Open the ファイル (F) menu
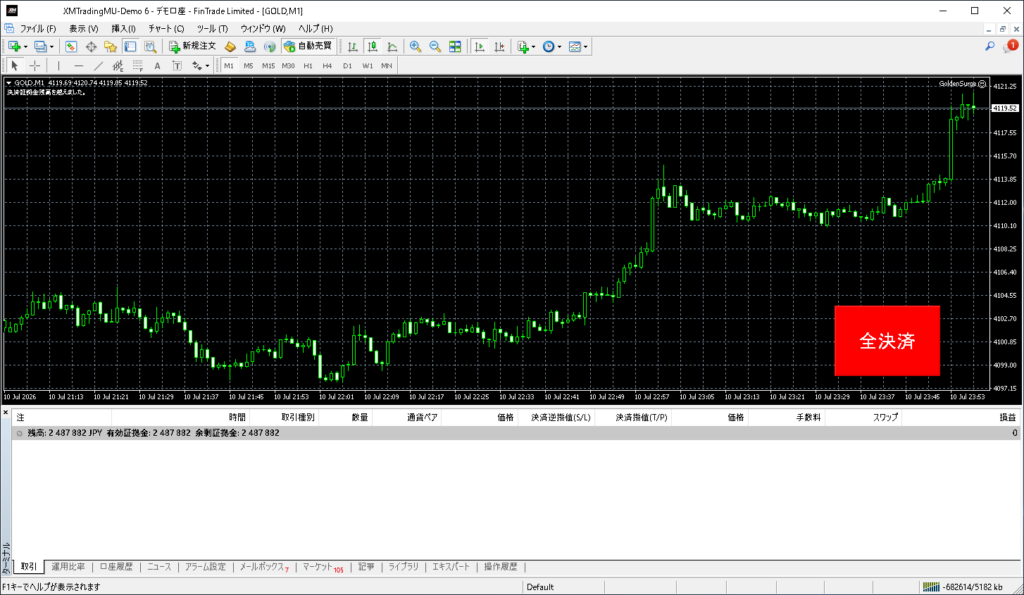Viewport: 1024px width, 595px height. [x=37, y=28]
